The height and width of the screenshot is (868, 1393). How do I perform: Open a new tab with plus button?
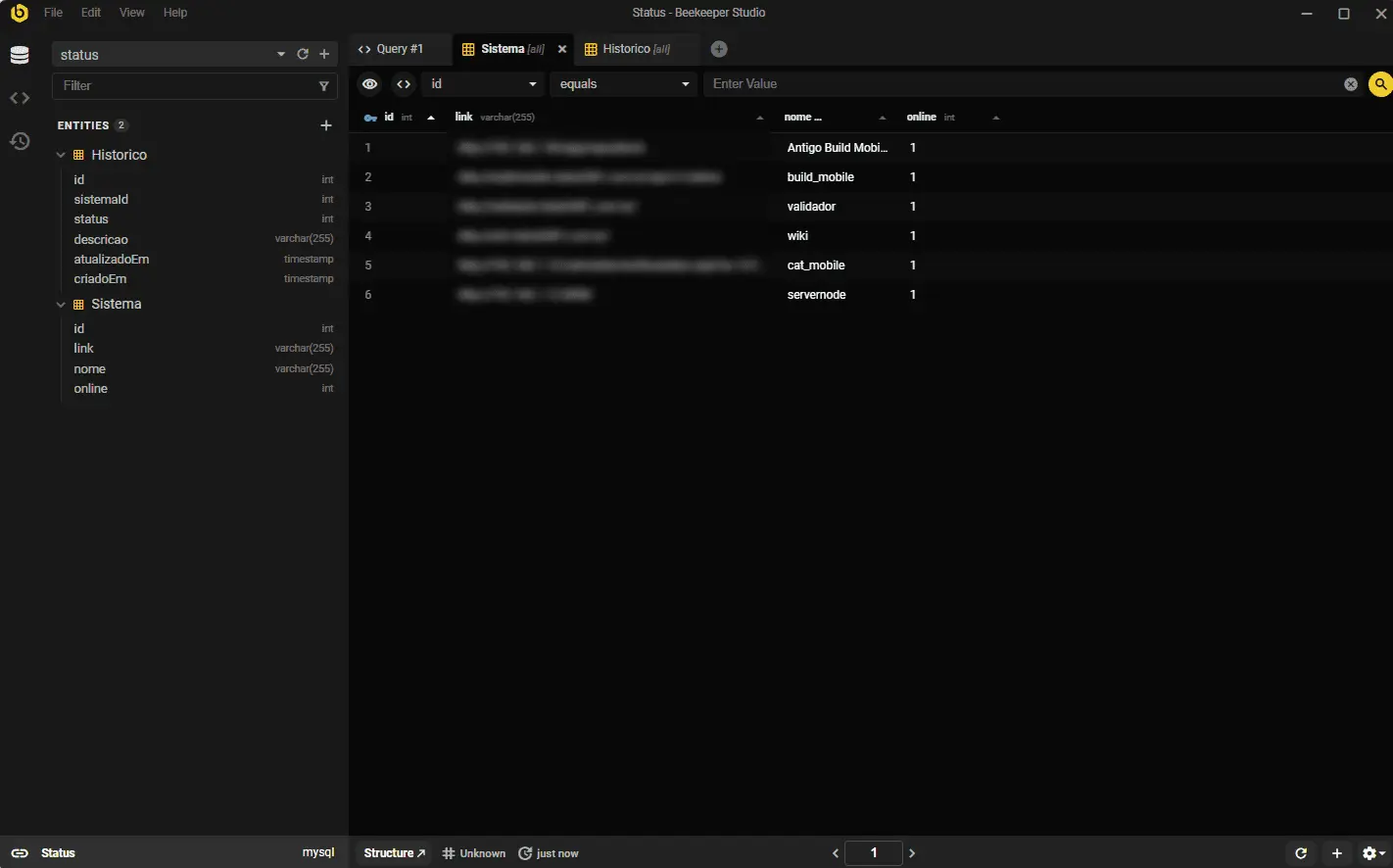719,49
